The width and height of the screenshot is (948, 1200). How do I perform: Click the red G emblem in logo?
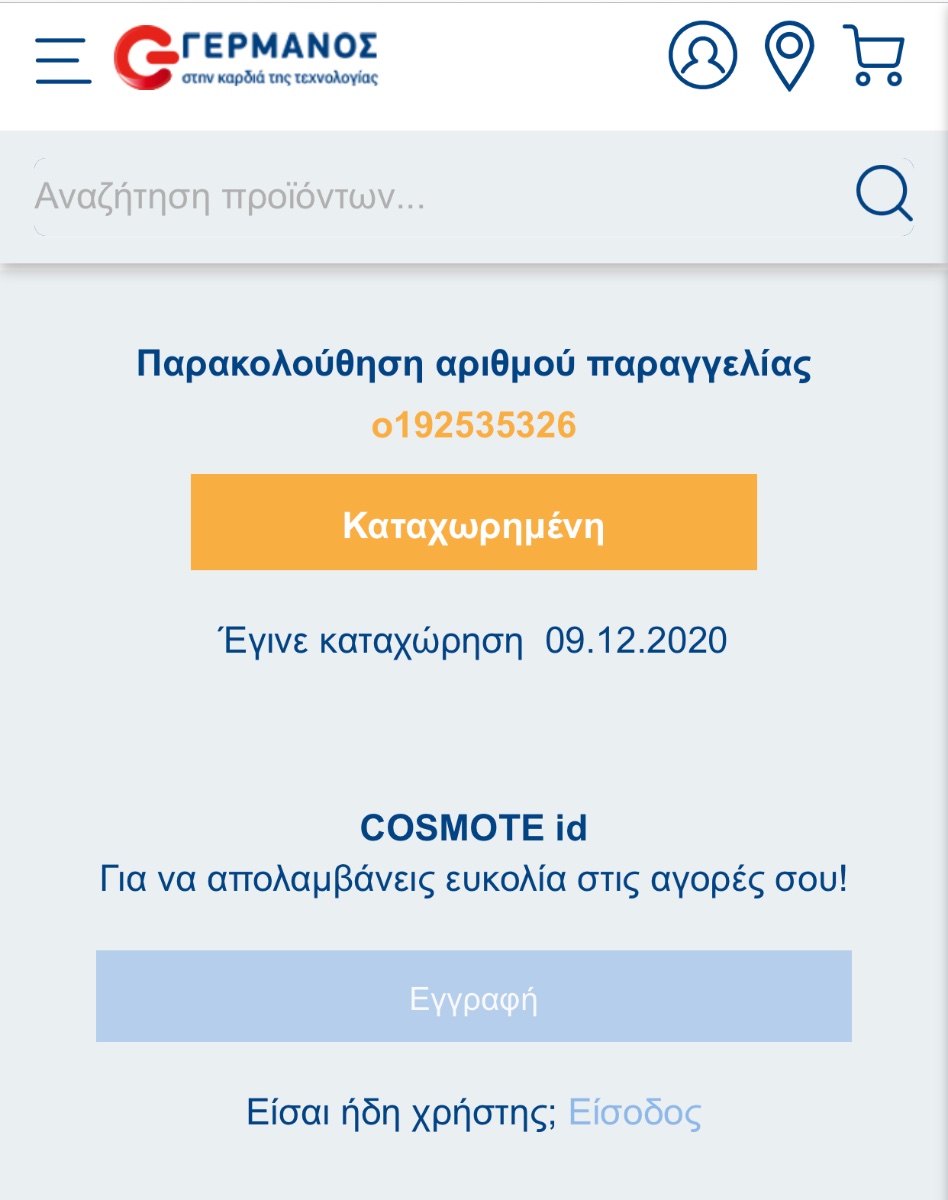(146, 57)
